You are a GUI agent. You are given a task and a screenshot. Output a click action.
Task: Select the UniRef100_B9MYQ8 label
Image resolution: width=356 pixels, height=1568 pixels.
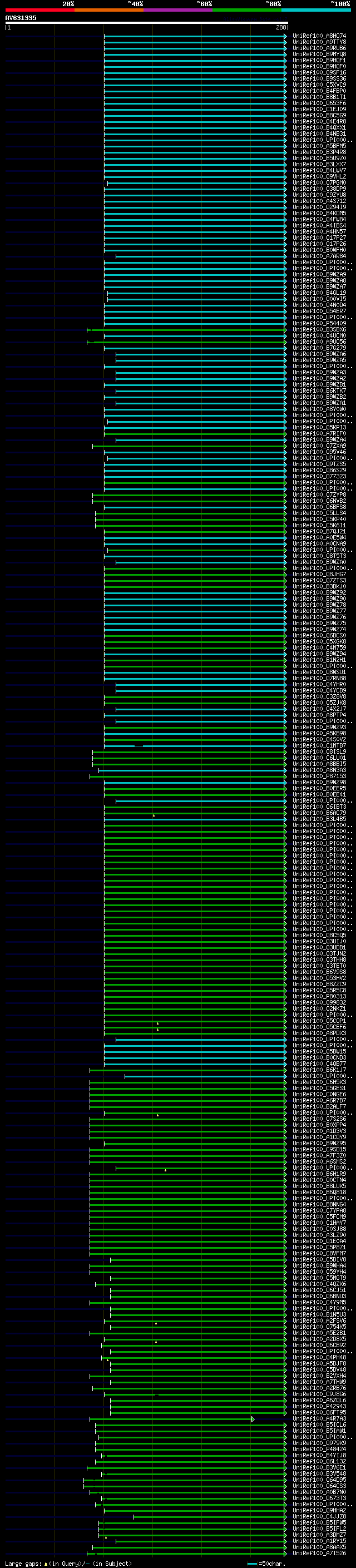click(x=319, y=54)
